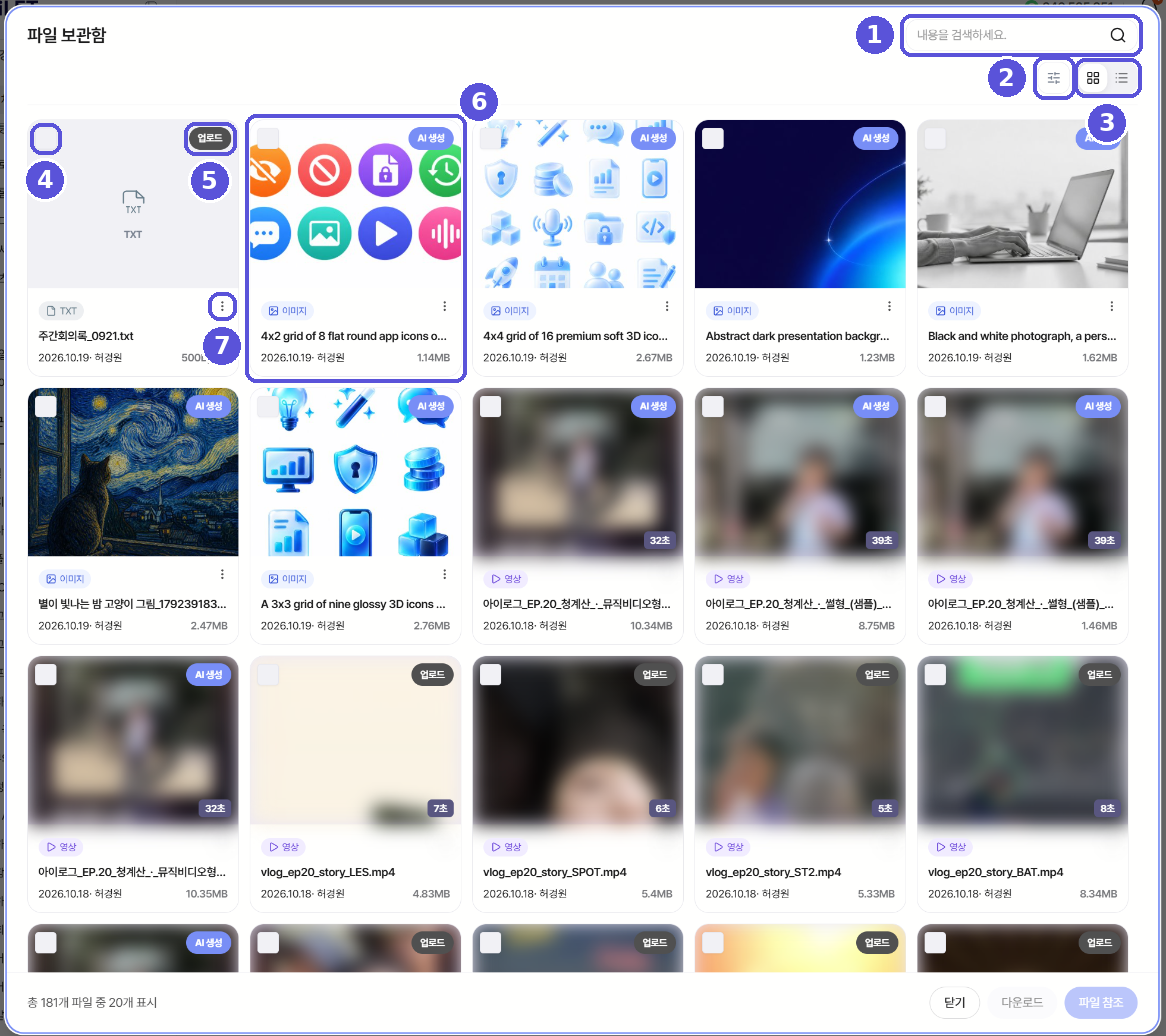Click the file name 주간회의록_0921.txt
The height and width of the screenshot is (1036, 1166).
tap(86, 336)
